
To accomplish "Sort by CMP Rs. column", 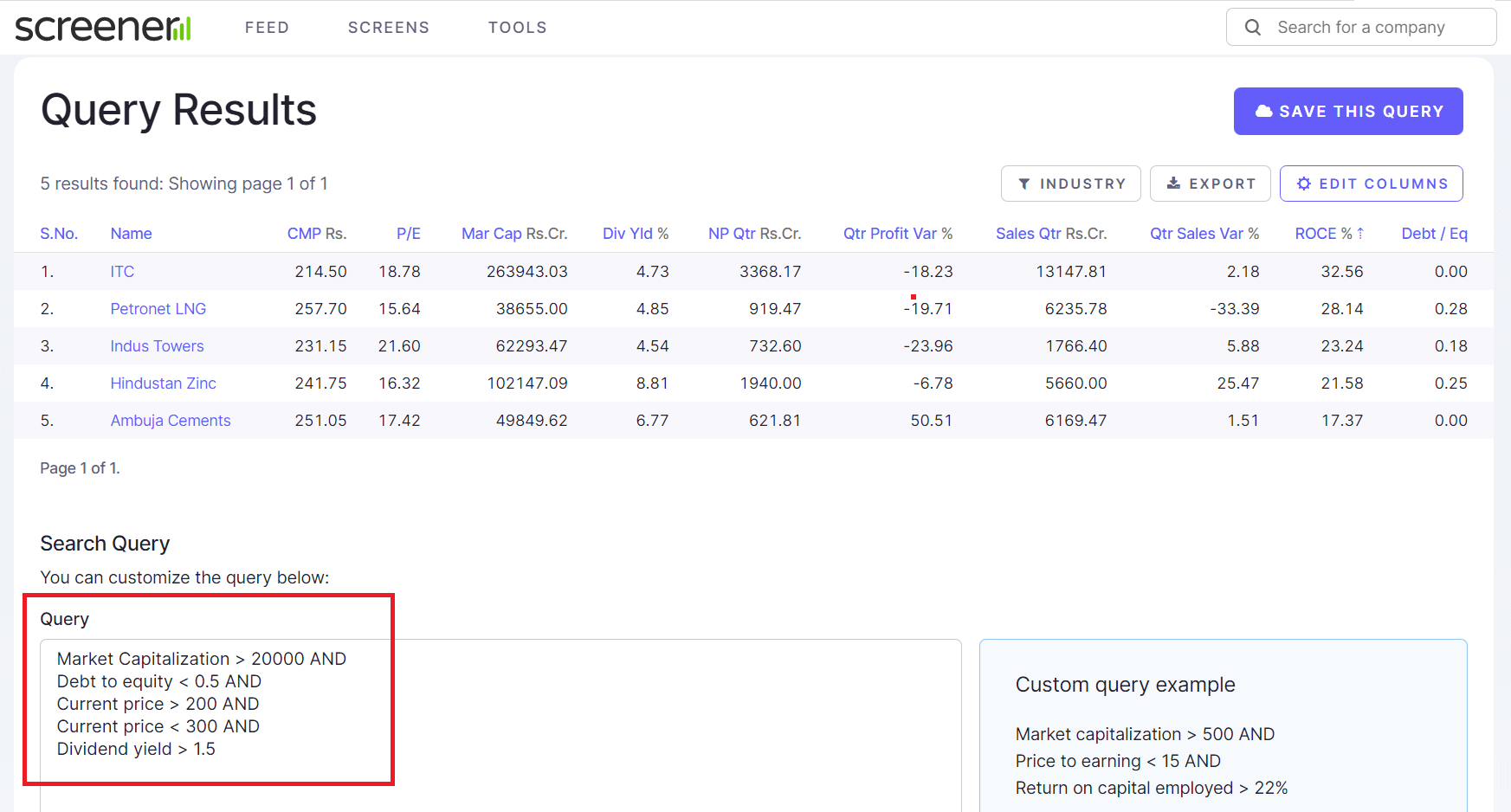I will 317,234.
